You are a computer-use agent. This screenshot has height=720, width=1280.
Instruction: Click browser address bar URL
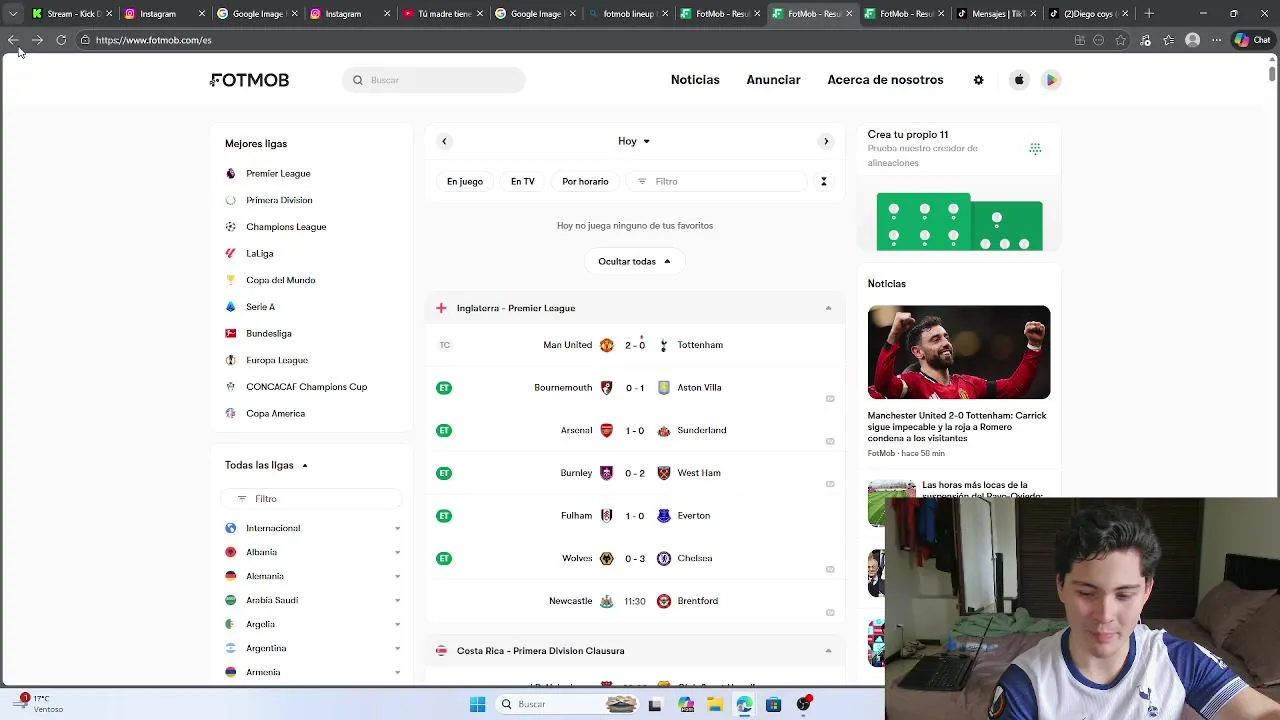click(x=153, y=40)
